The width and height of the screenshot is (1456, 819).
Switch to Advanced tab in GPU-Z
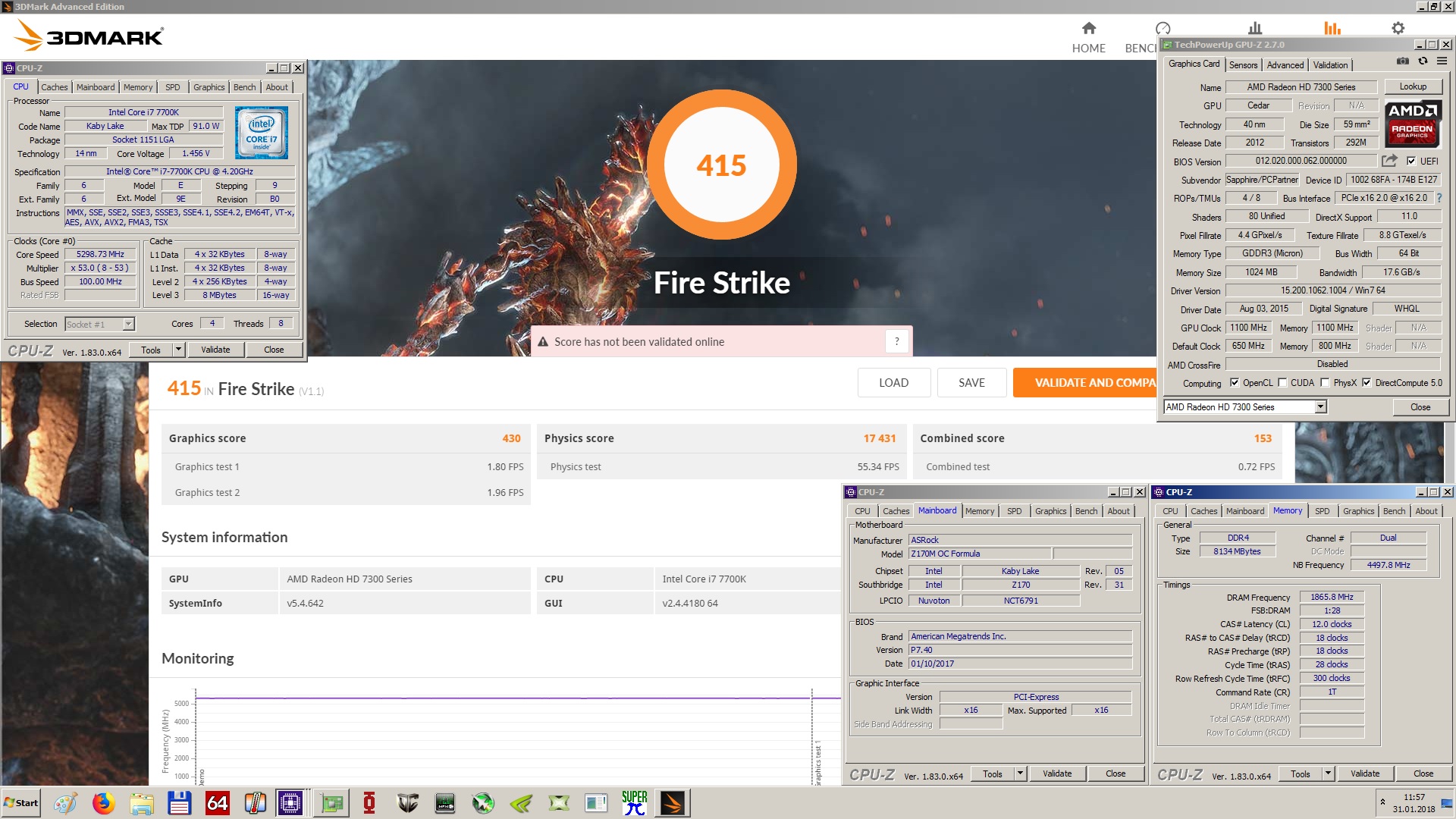click(1285, 65)
